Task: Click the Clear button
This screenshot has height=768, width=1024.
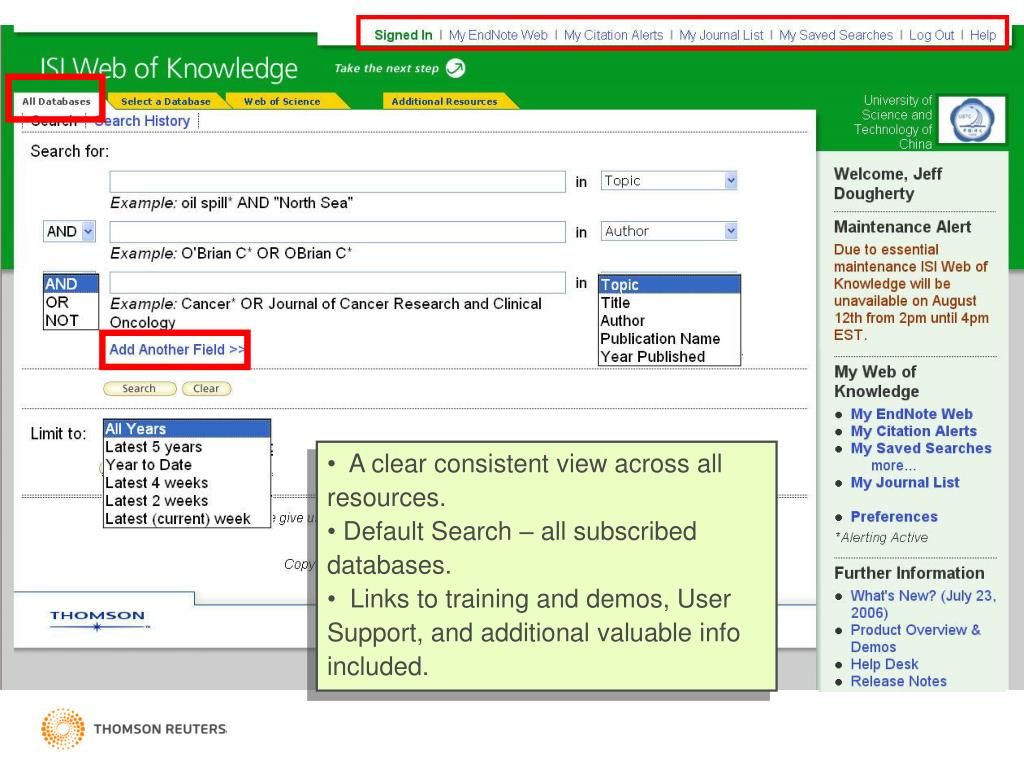Action: [206, 389]
